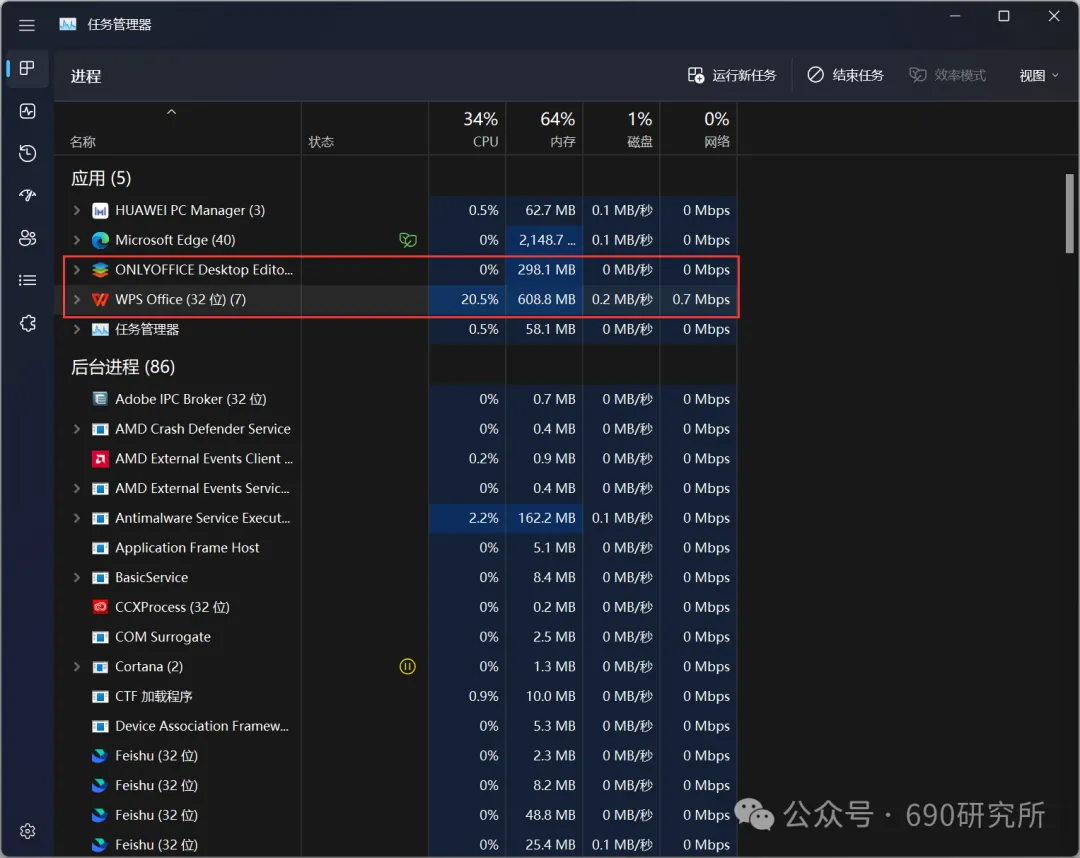1080x858 pixels.
Task: Click the Adobe IPC Broker icon
Action: pos(100,399)
